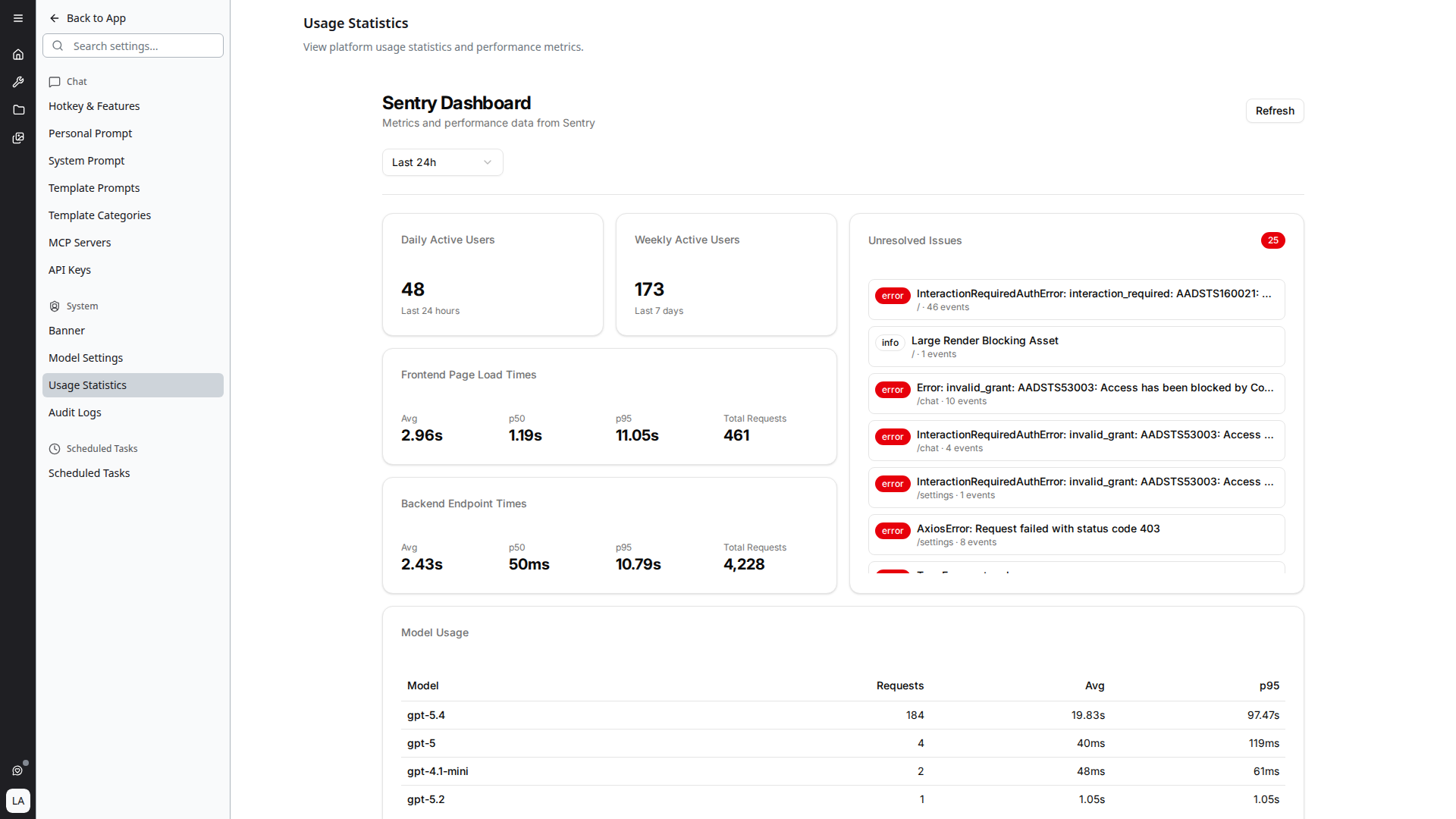Open the wrench tools icon
1456x819 pixels.
[x=18, y=82]
